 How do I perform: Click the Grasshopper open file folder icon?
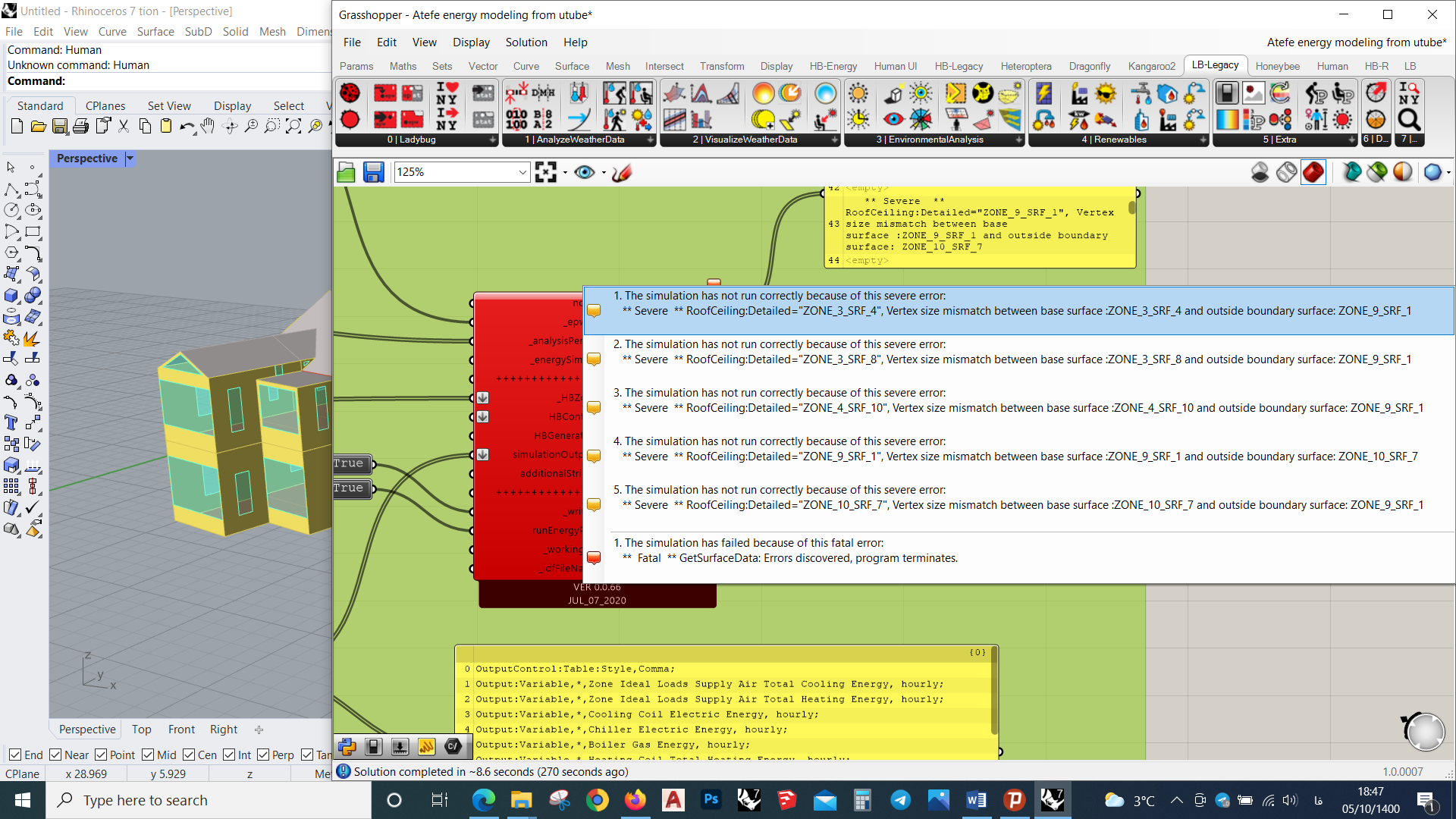(x=346, y=172)
